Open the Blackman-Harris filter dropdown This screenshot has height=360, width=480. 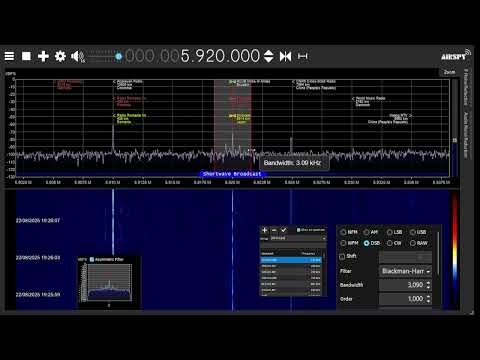(x=405, y=271)
